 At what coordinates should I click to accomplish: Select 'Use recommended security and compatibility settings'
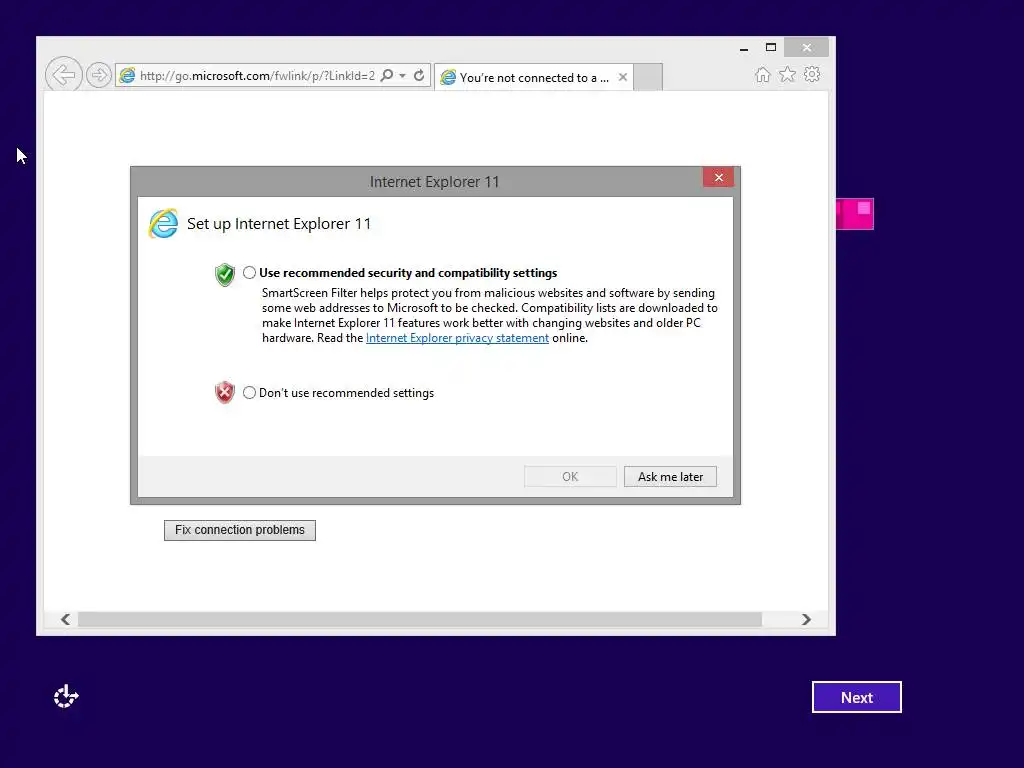tap(249, 273)
